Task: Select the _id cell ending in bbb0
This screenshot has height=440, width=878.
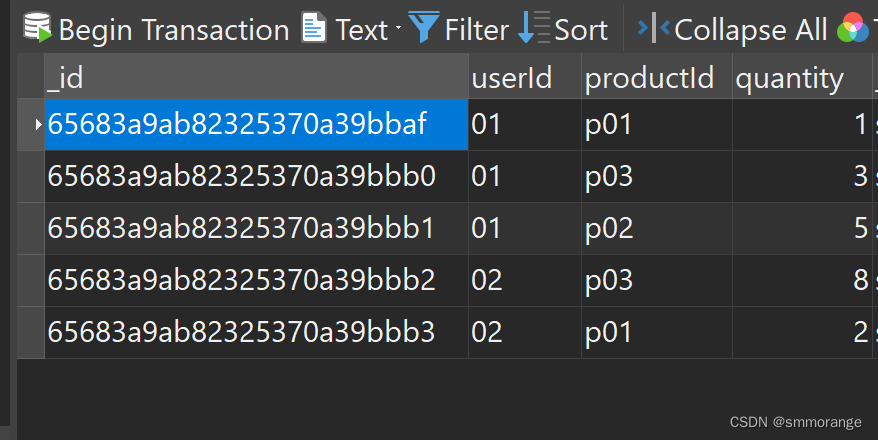Action: [256, 176]
